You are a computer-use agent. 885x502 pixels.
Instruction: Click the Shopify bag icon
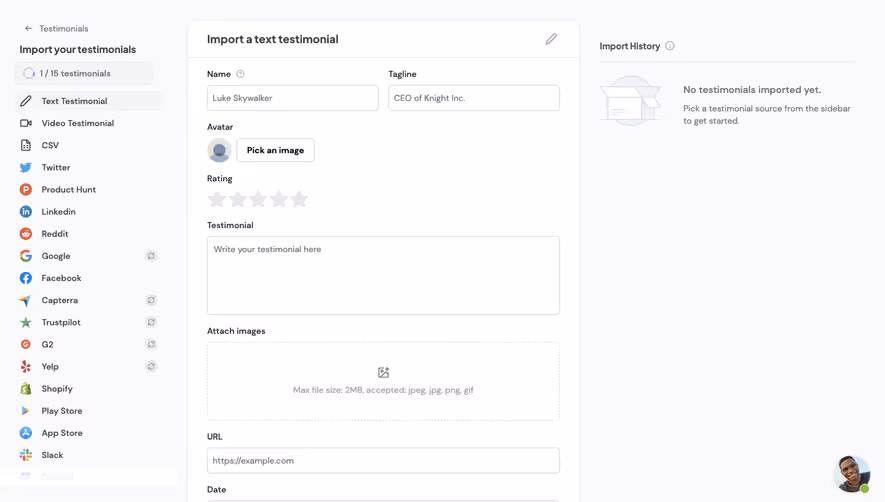[x=26, y=388]
